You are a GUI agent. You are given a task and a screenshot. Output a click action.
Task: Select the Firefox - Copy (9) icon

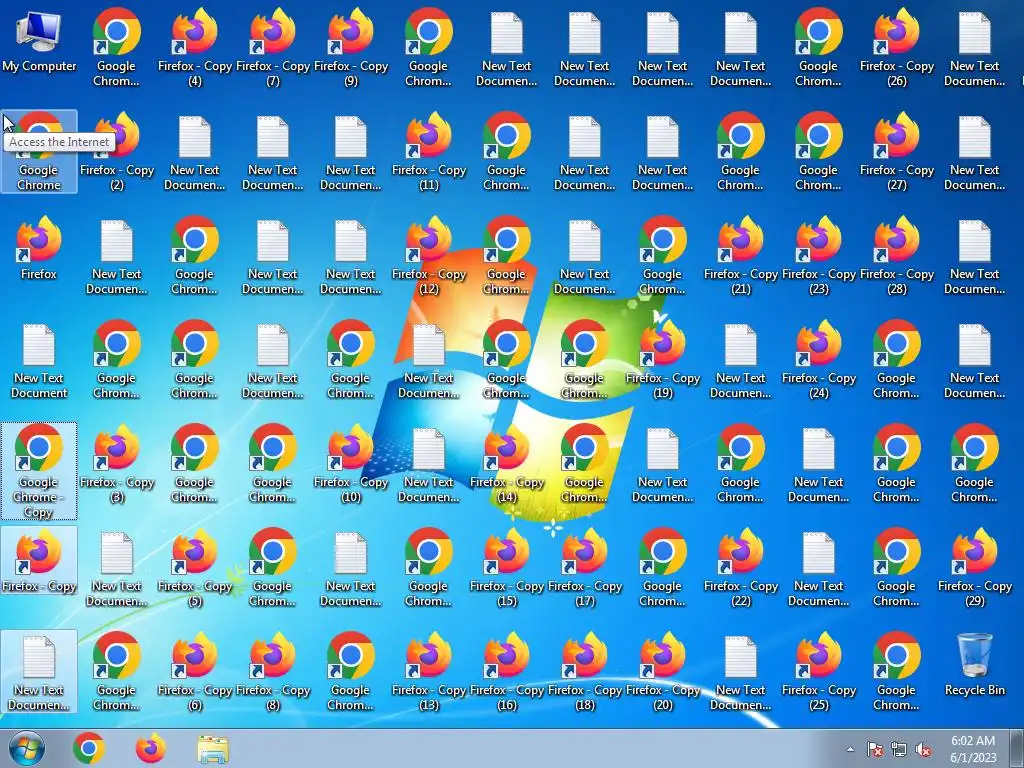point(351,48)
